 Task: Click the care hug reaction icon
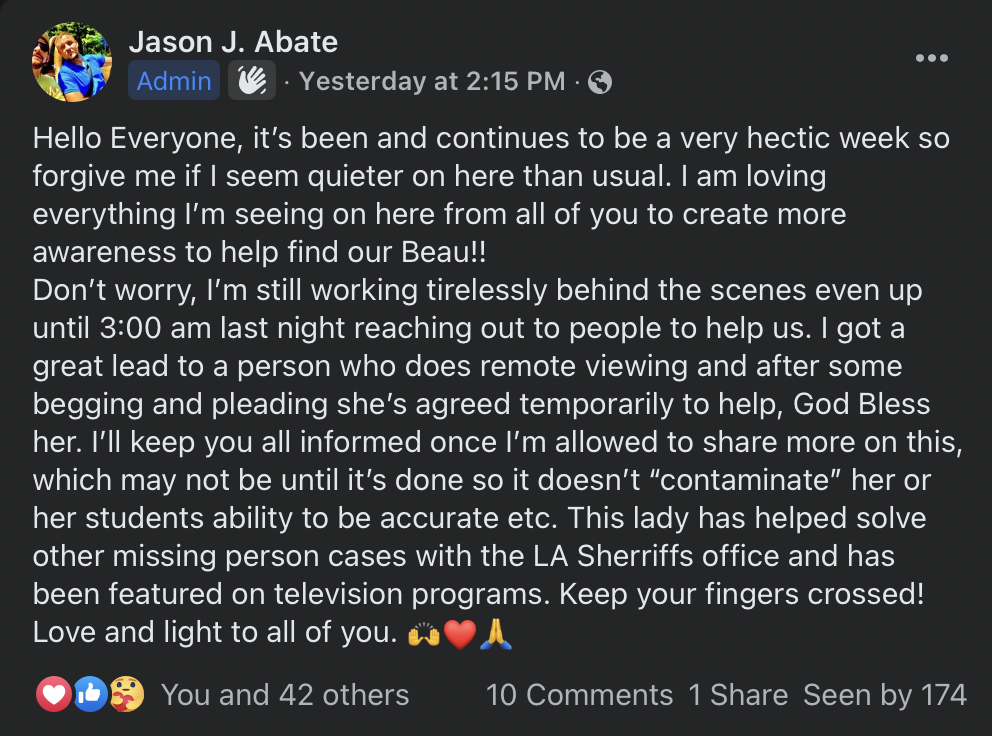[127, 694]
